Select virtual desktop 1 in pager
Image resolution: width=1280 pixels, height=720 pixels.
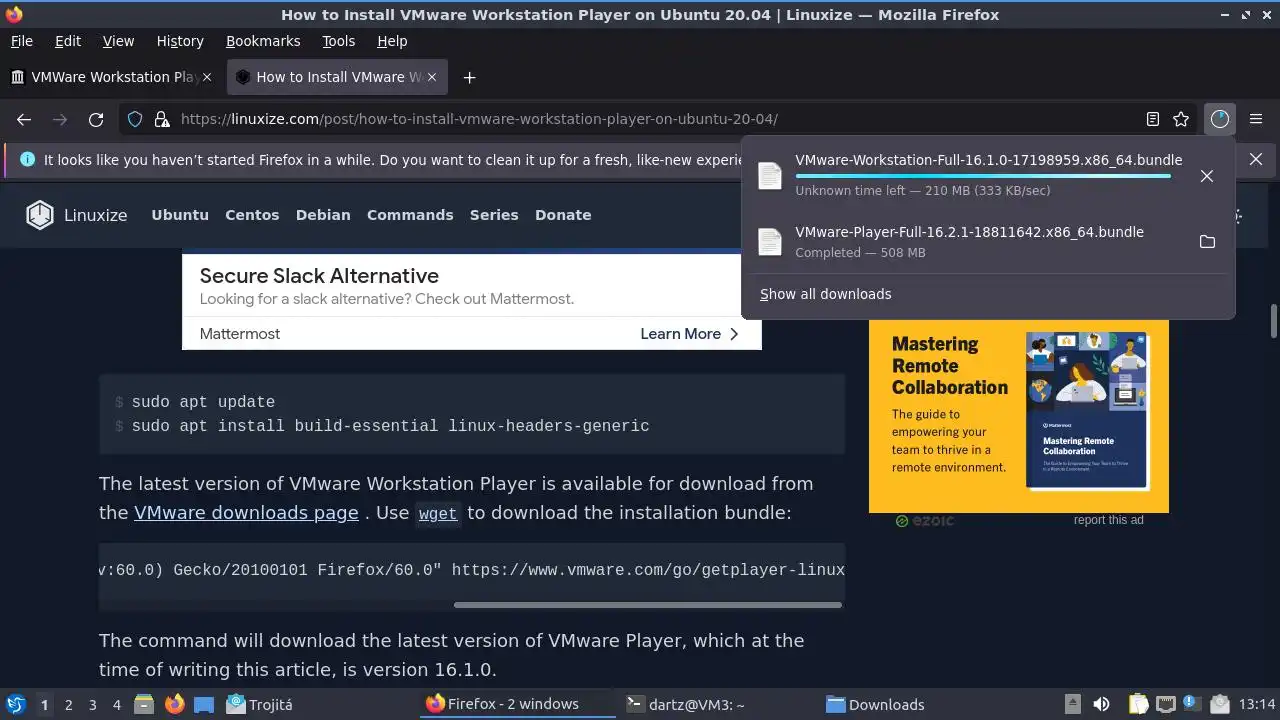[44, 704]
